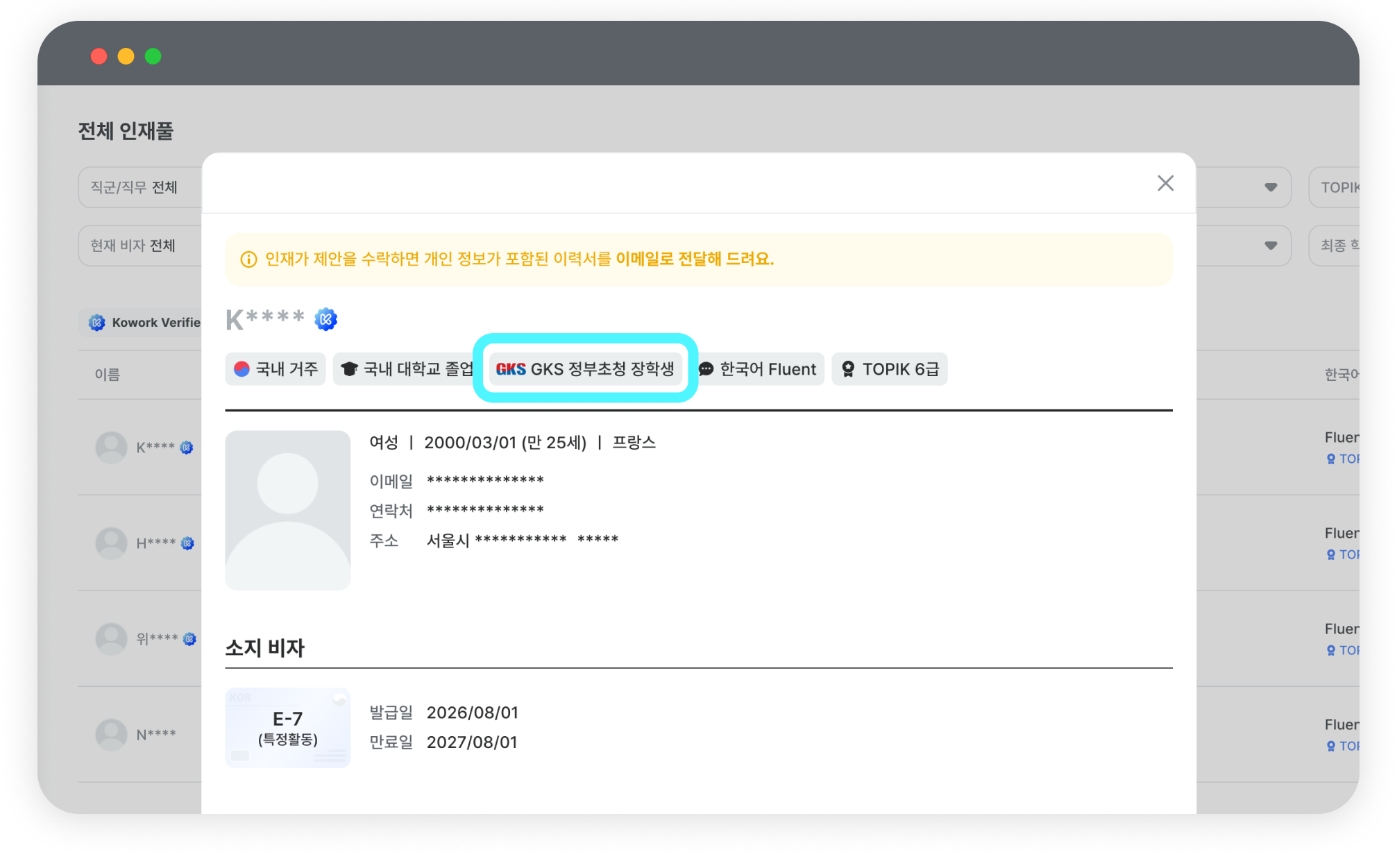
Task: Click the verified badge next to H****
Action: click(187, 543)
